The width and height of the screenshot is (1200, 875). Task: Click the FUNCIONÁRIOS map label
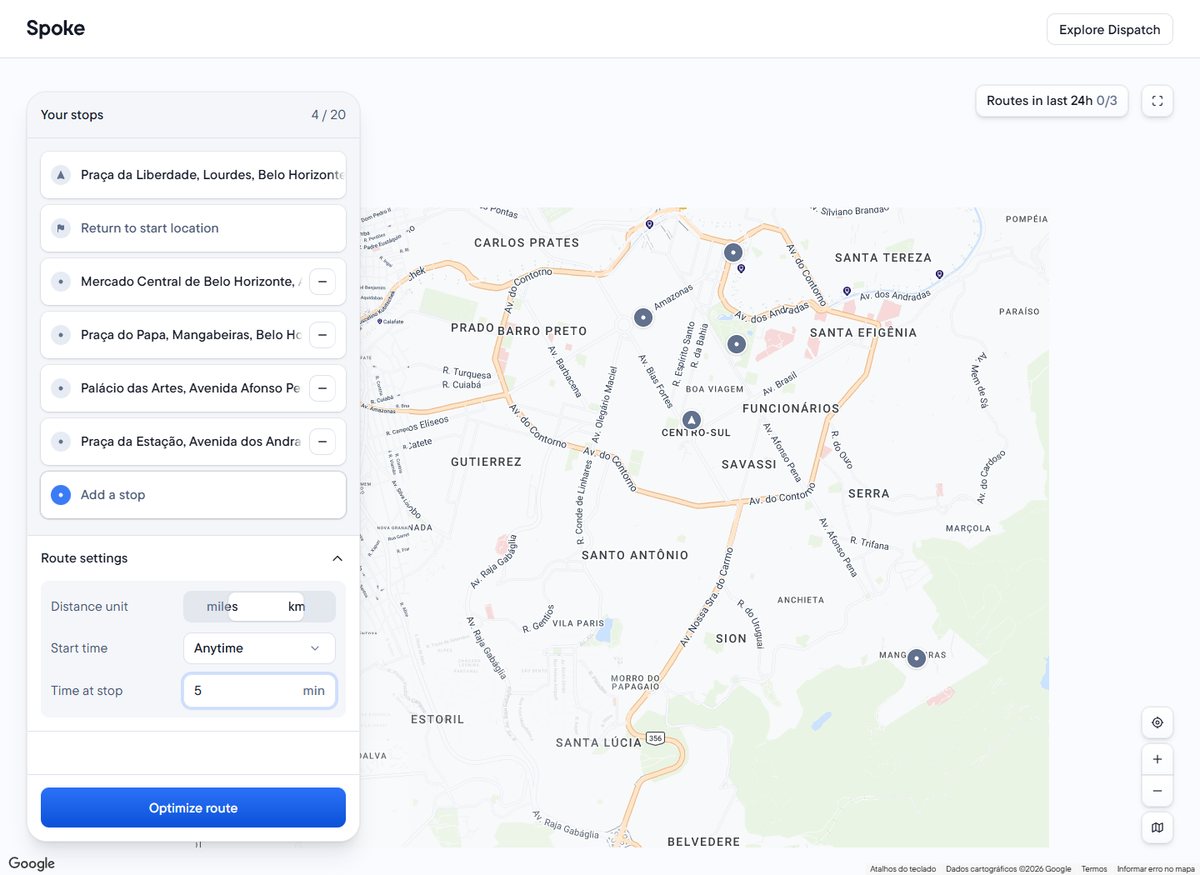[791, 409]
